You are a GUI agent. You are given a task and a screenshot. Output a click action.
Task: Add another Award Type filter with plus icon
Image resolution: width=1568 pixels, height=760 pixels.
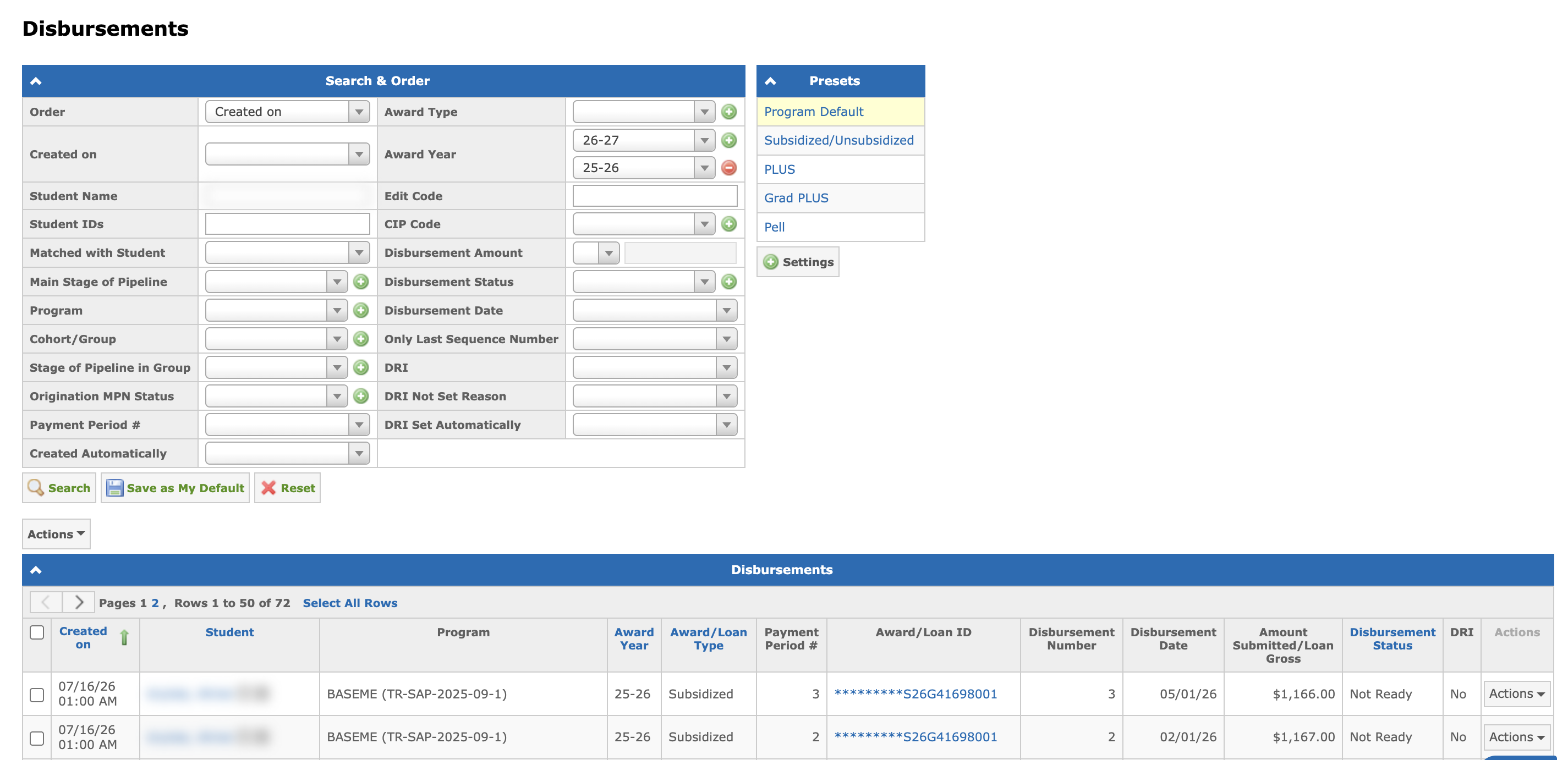728,112
